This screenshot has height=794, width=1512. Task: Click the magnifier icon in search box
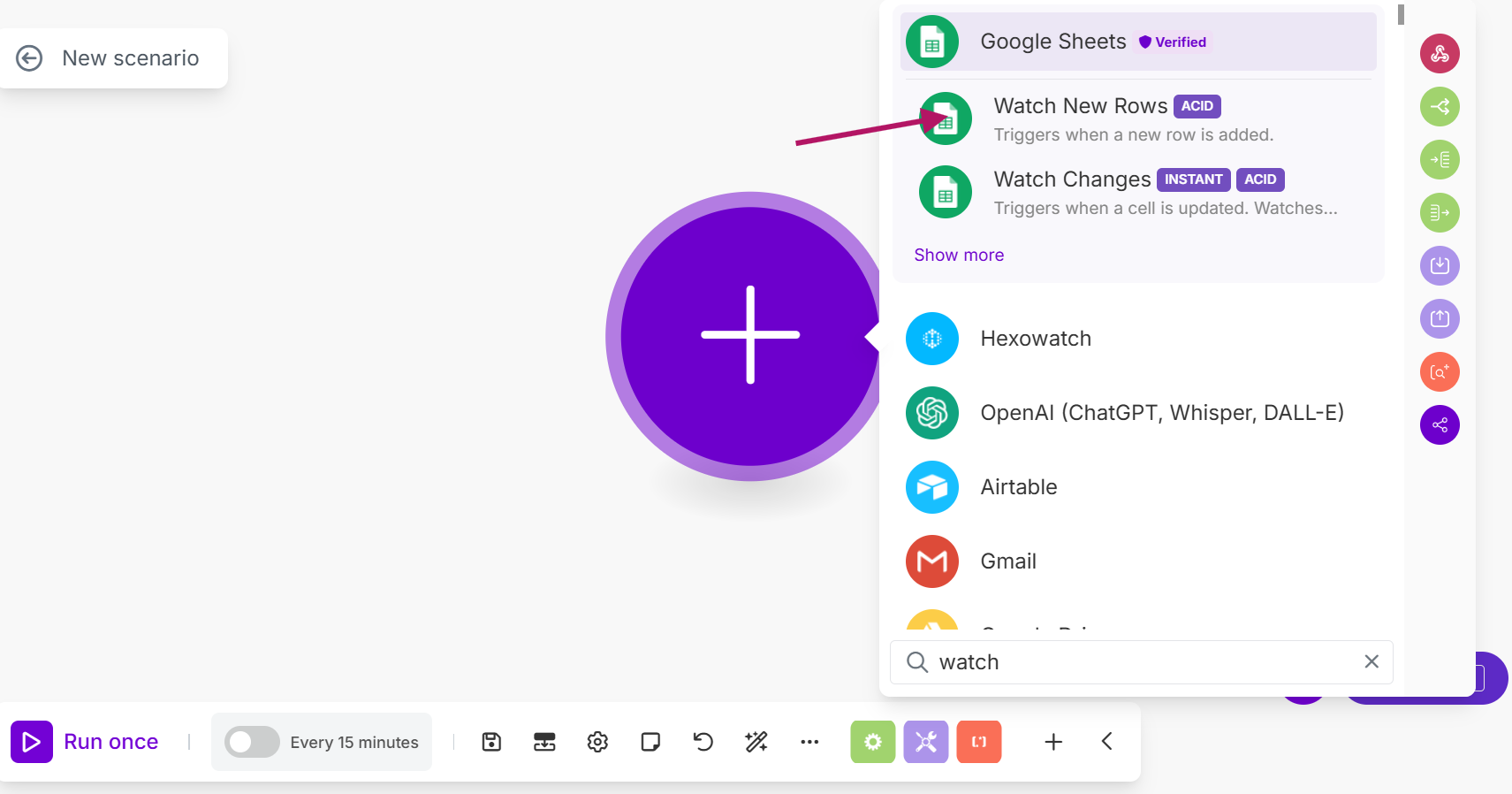(x=917, y=662)
